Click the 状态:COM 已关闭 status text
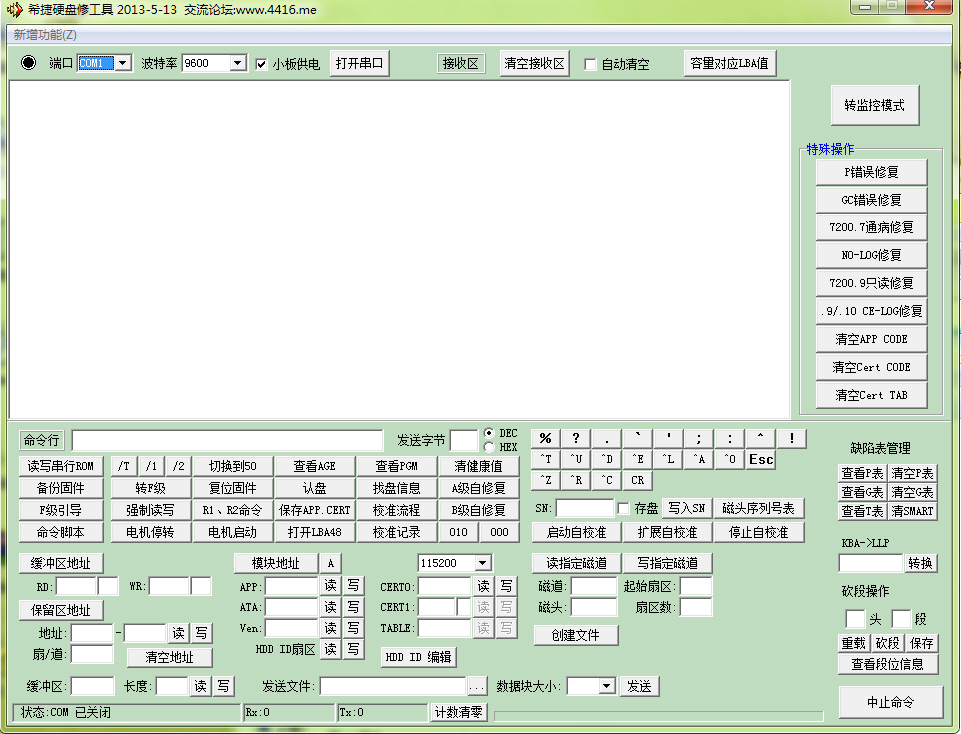The width and height of the screenshot is (961, 734). point(66,712)
